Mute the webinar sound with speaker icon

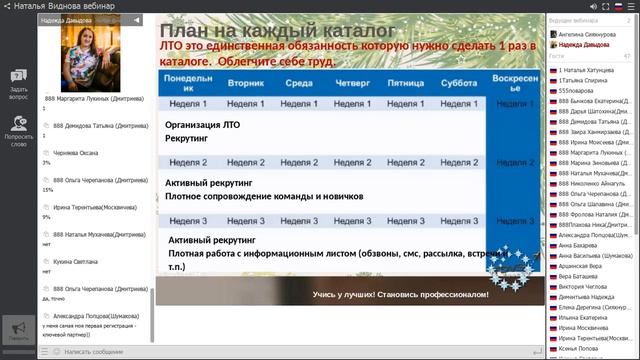tap(593, 7)
